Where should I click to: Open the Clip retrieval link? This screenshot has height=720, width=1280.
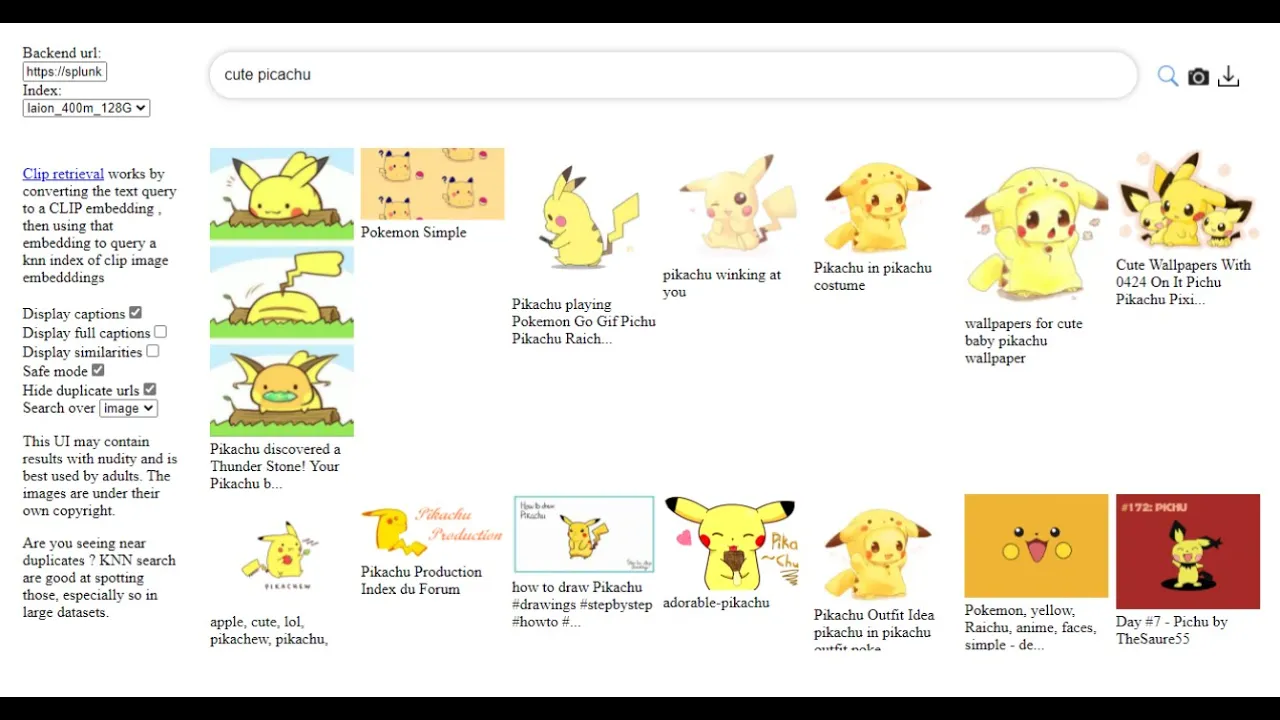pyautogui.click(x=63, y=174)
